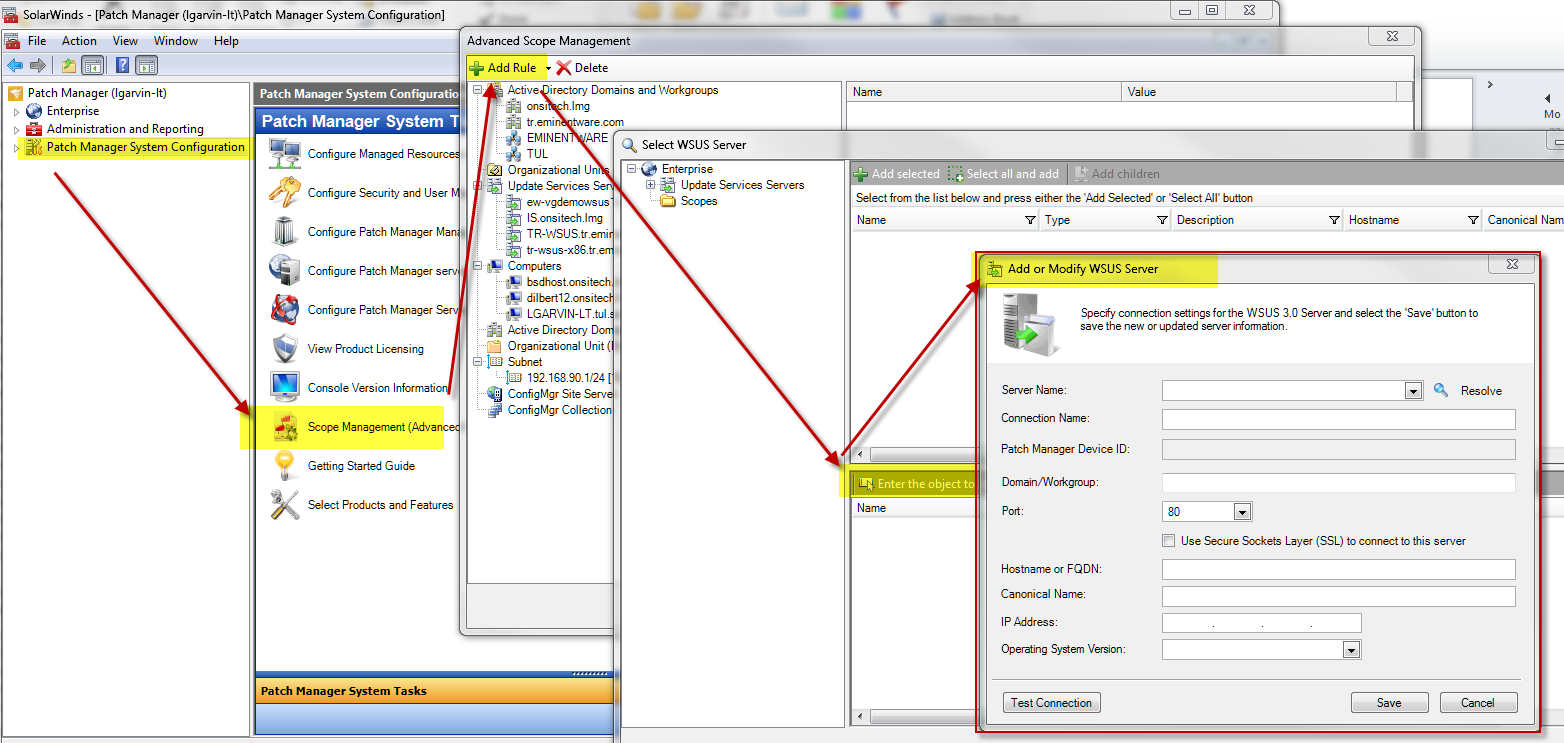Click the Add Rule green plus icon

click(477, 68)
